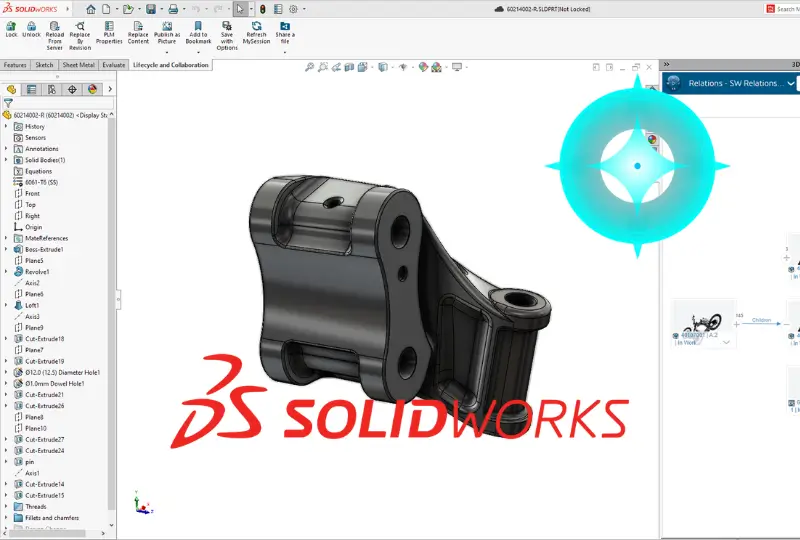Open the DimXpertManager crosshair tab

pyautogui.click(x=72, y=89)
